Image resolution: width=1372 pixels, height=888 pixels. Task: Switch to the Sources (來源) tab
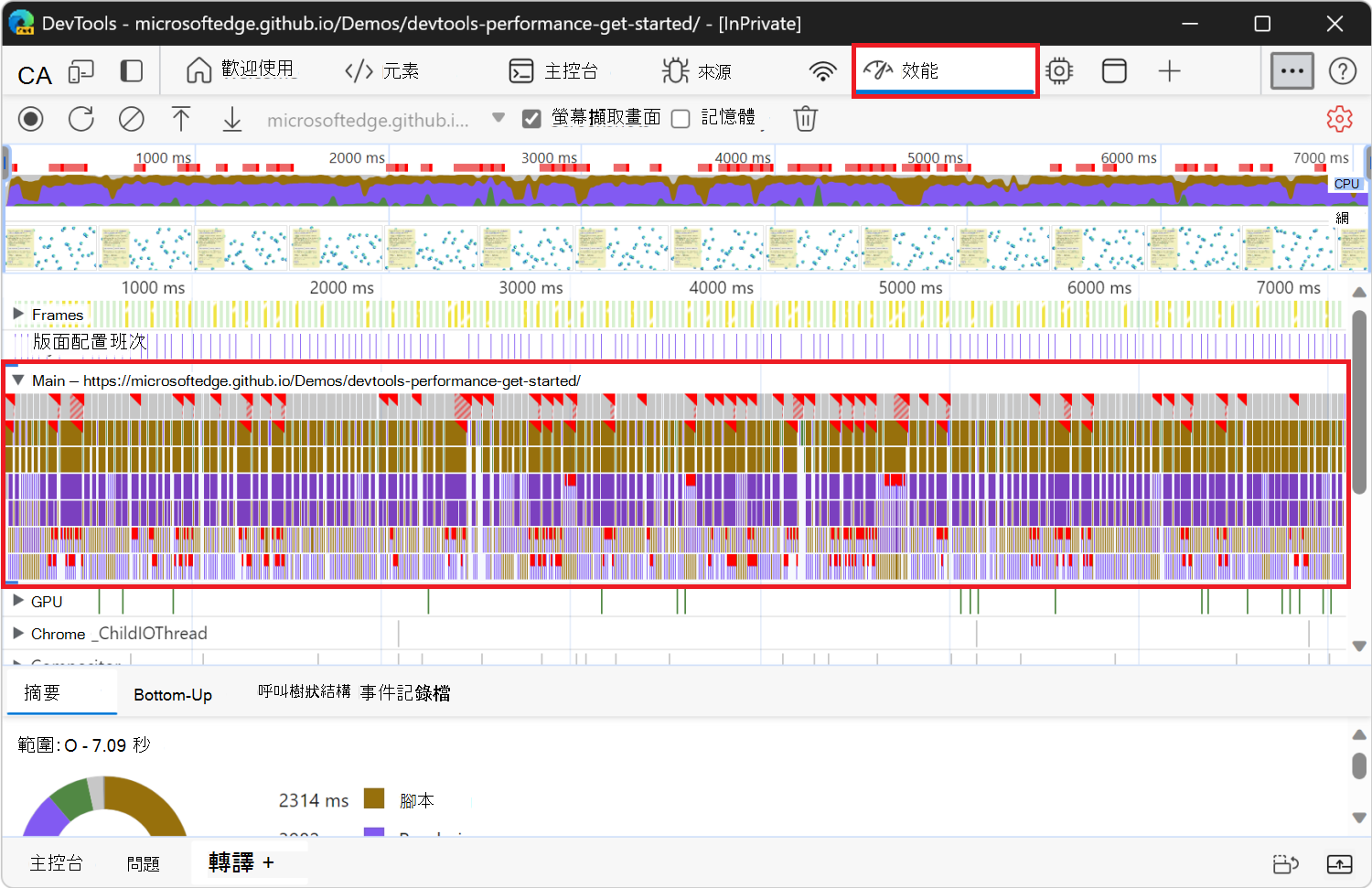697,70
